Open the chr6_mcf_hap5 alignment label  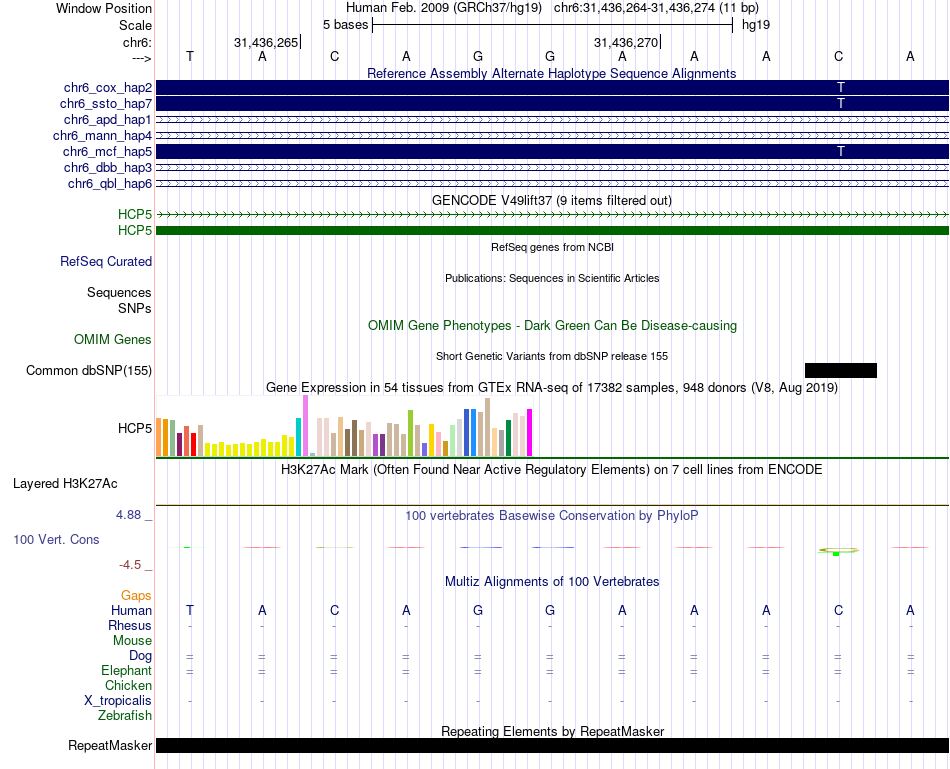[107, 151]
